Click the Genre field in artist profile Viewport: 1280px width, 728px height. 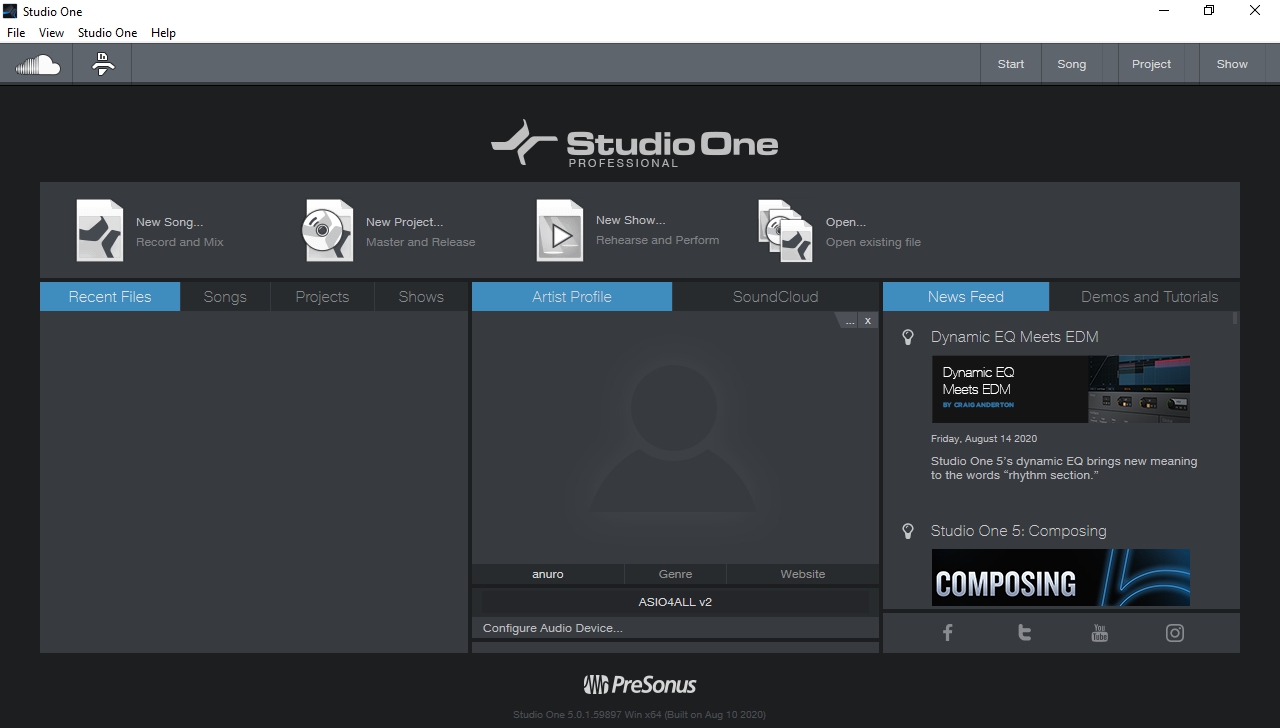tap(675, 574)
